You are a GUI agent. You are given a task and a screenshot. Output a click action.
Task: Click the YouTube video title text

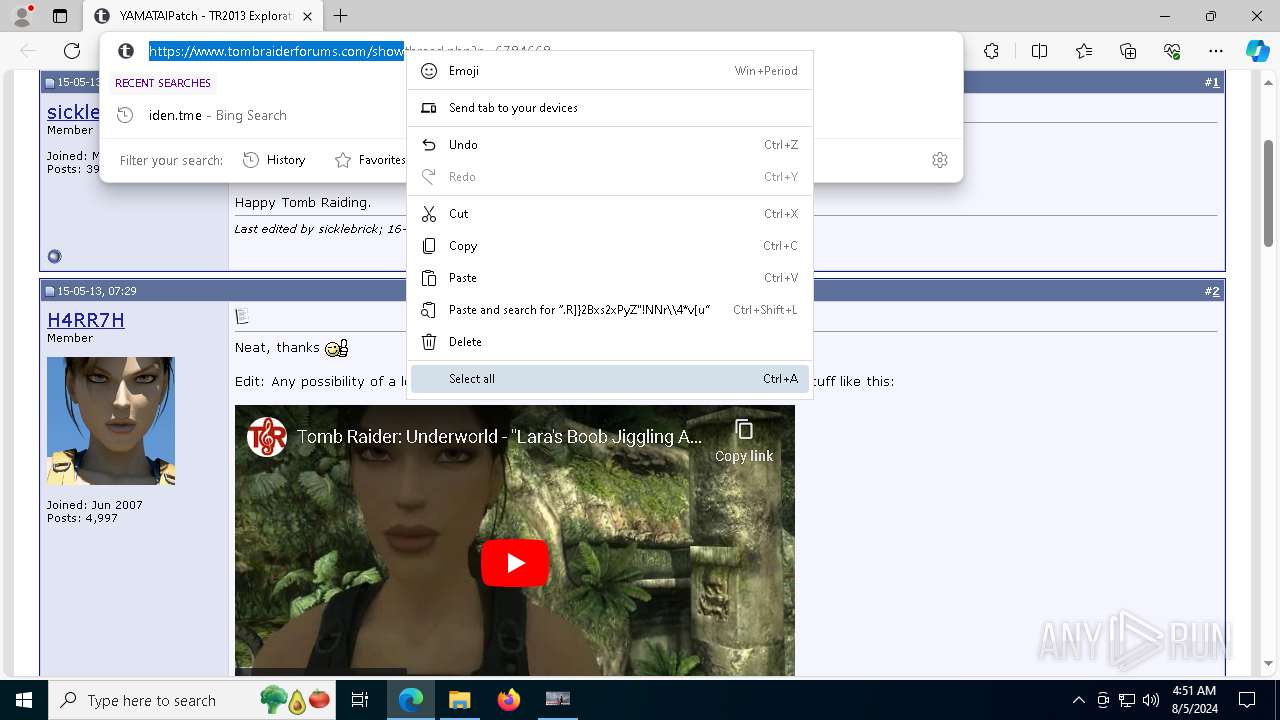click(x=499, y=437)
